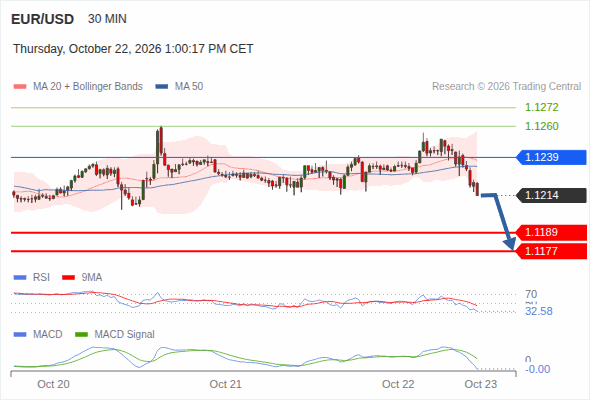590x400 pixels.
Task: Click the MA 20 + Bollinger Bands legend label
Action: 88,87
